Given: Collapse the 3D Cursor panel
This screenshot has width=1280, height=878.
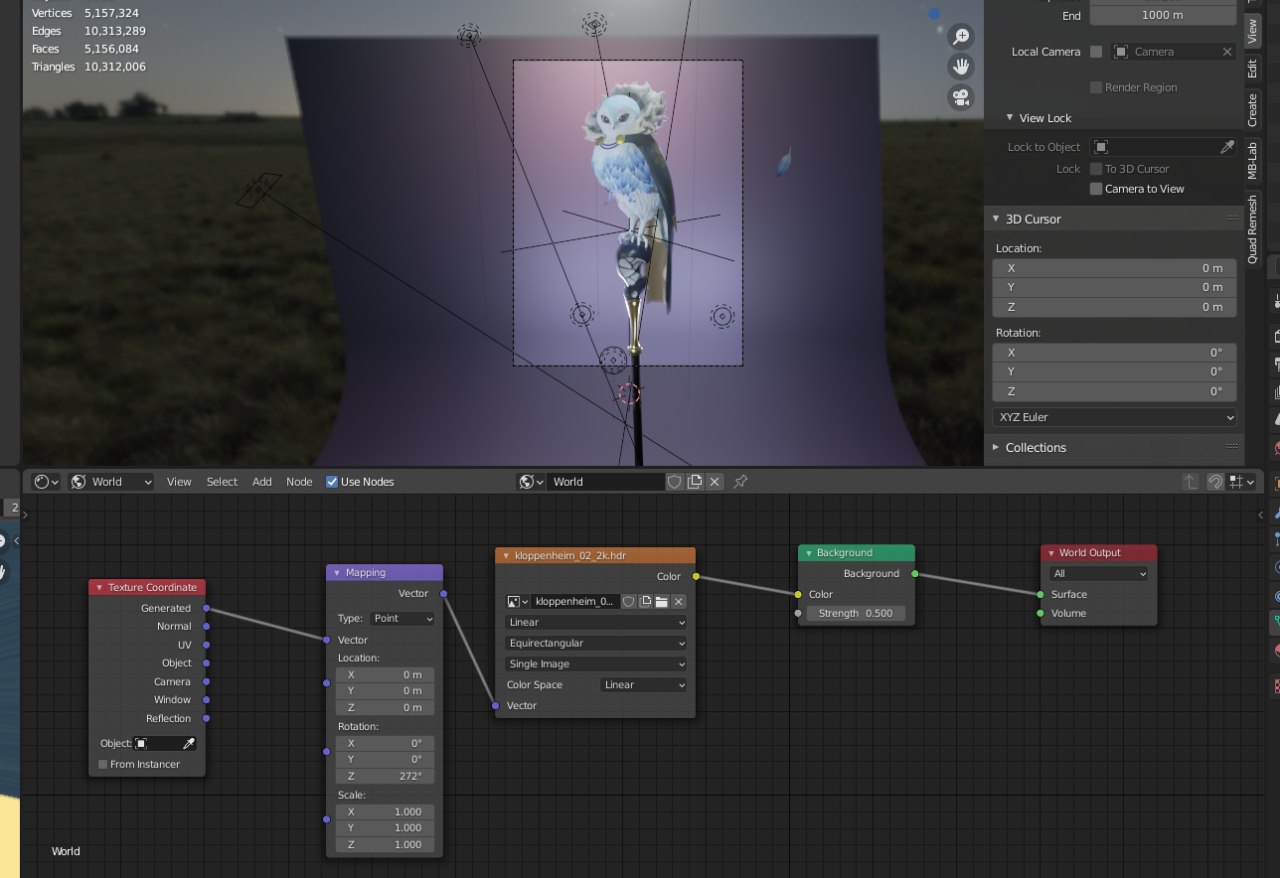Looking at the screenshot, I should coord(996,219).
